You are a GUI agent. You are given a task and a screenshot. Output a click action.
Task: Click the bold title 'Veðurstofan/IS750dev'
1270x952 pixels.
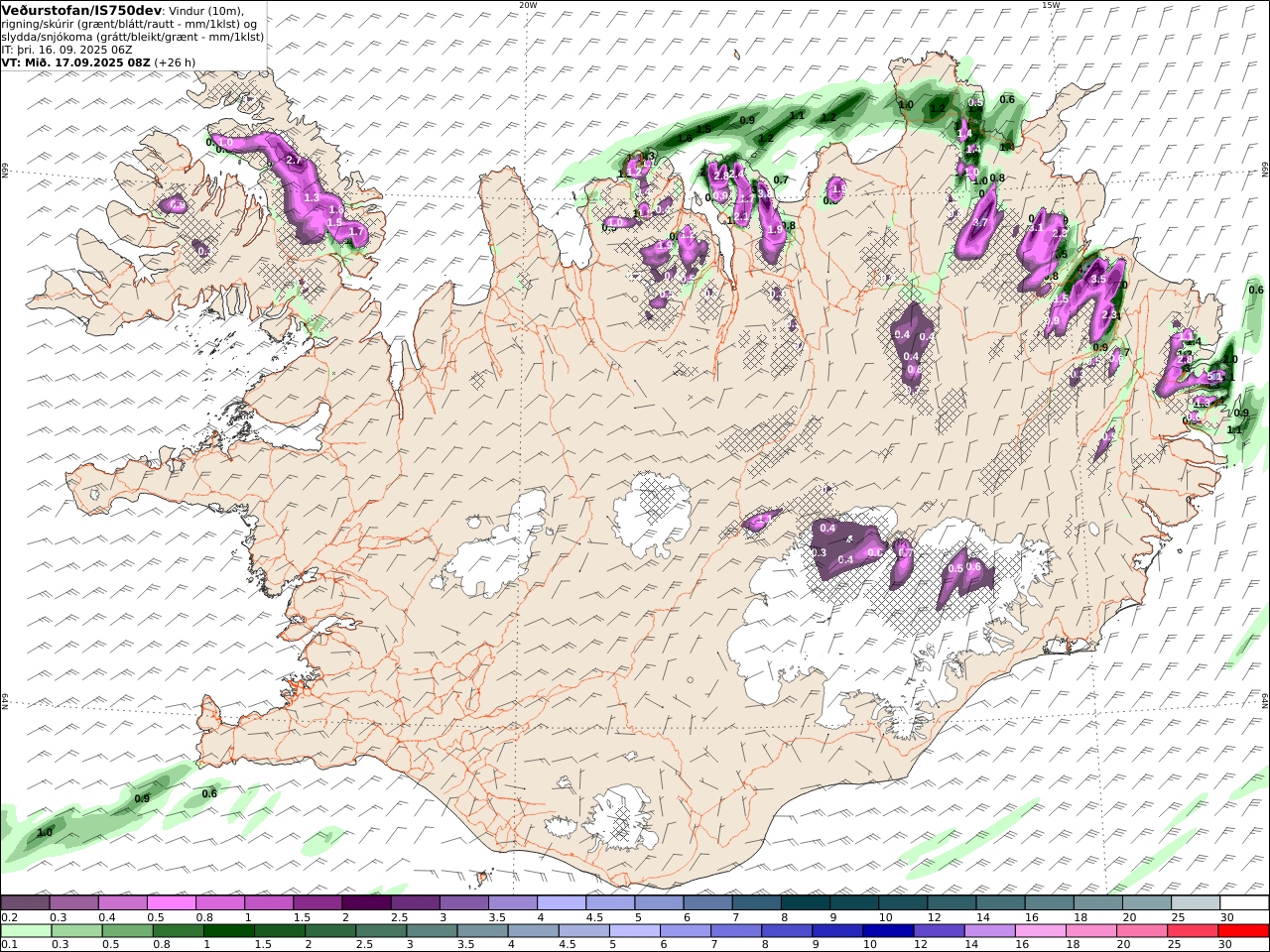click(x=81, y=10)
